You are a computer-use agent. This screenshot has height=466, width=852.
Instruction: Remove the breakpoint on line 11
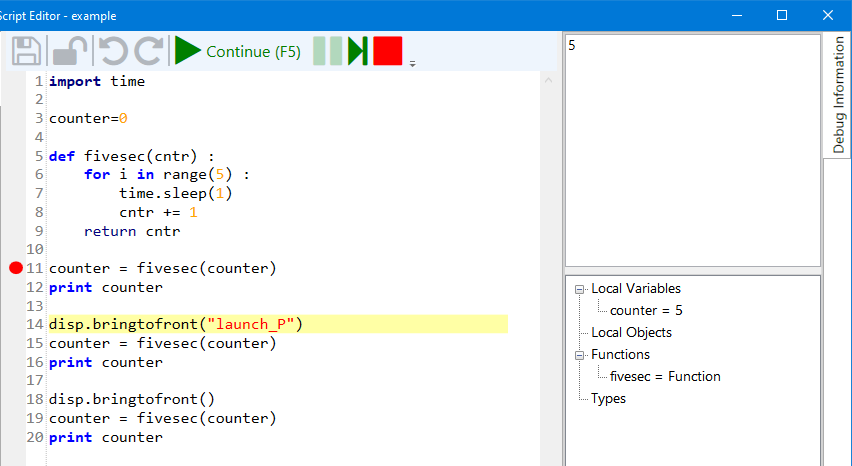pyautogui.click(x=15, y=268)
